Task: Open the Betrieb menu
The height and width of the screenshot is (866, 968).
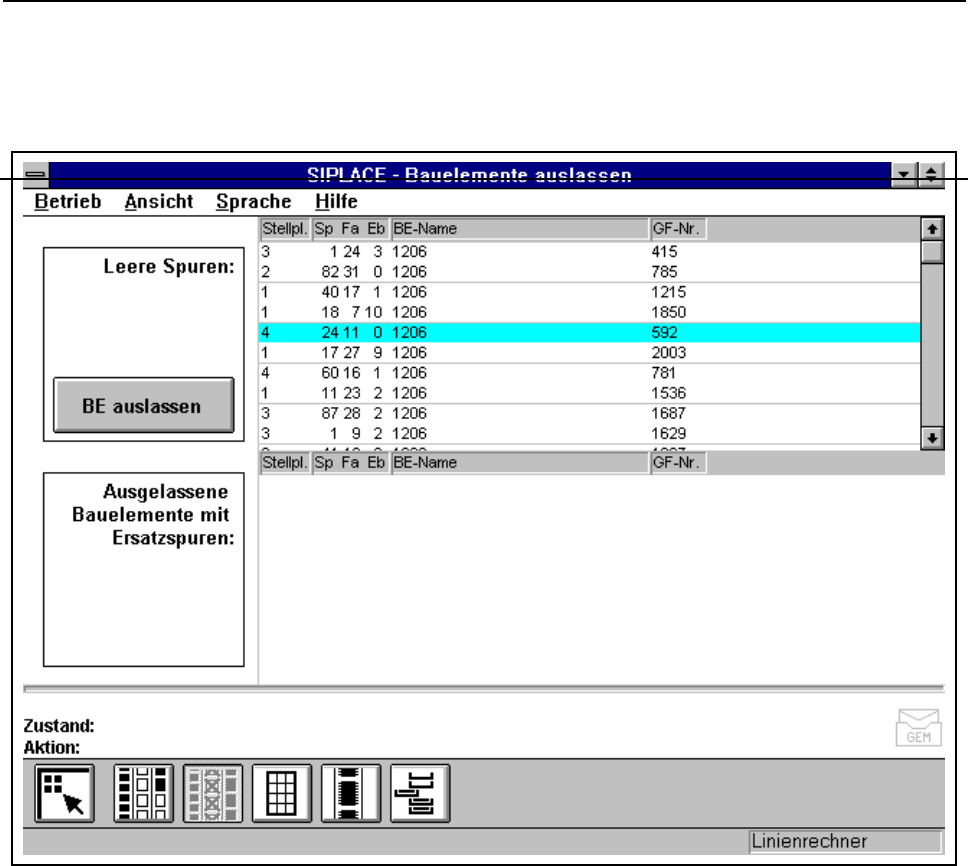Action: (68, 201)
